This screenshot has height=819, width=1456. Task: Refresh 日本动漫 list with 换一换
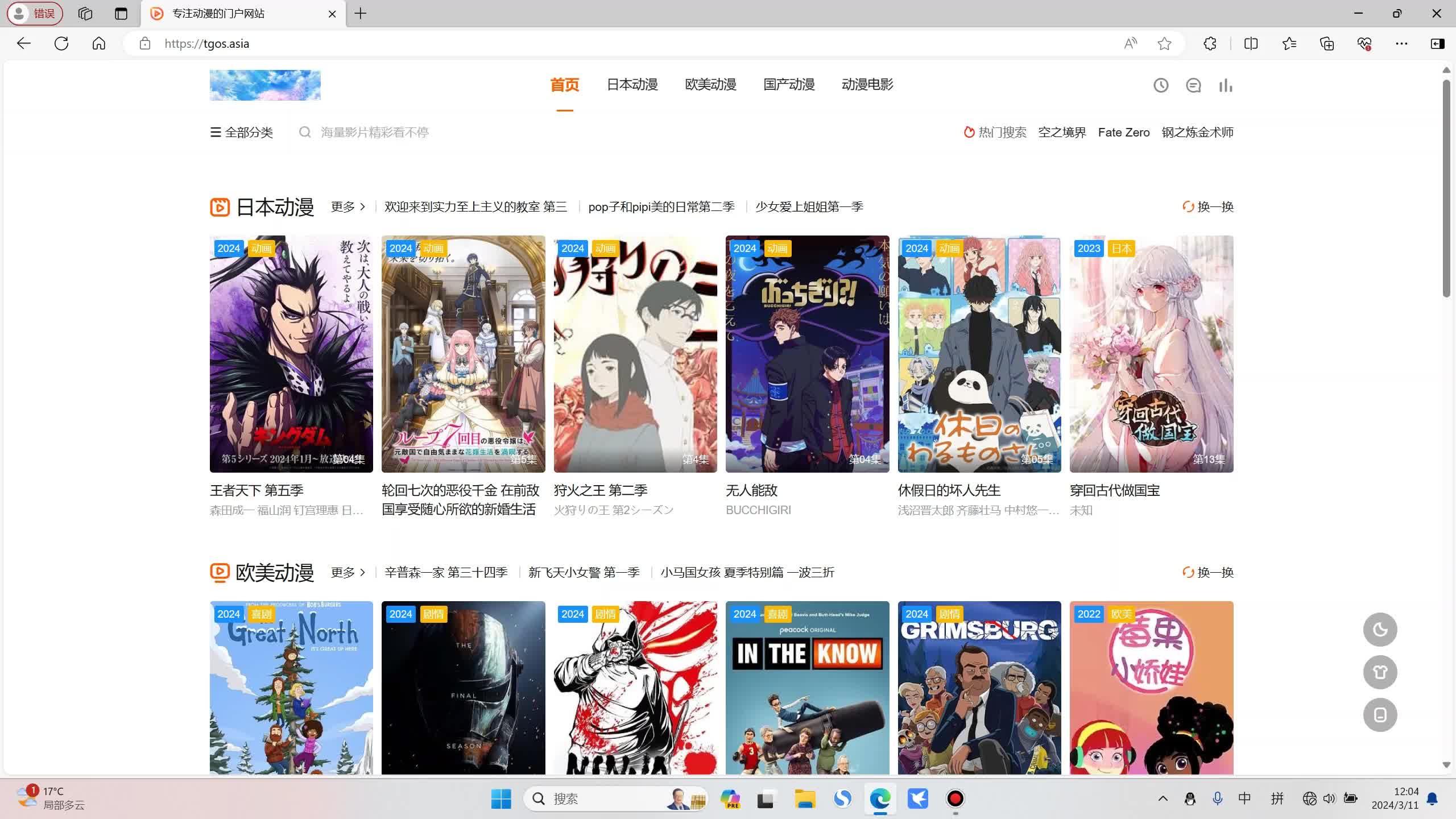(1208, 206)
